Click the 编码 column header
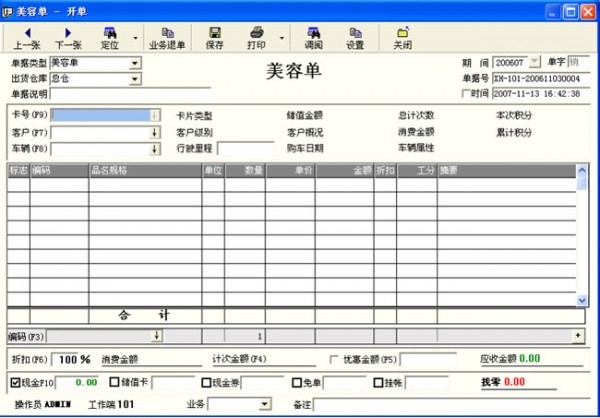 point(59,171)
